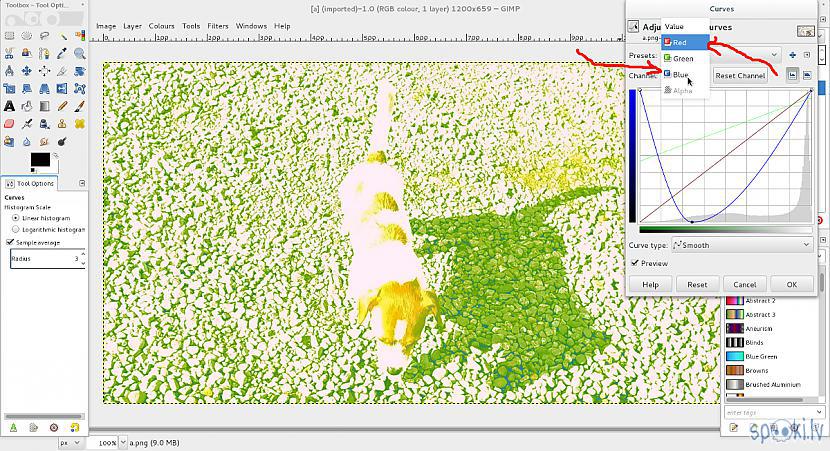Click the Cancel button in Curves
Image resolution: width=830 pixels, height=451 pixels.
click(744, 284)
